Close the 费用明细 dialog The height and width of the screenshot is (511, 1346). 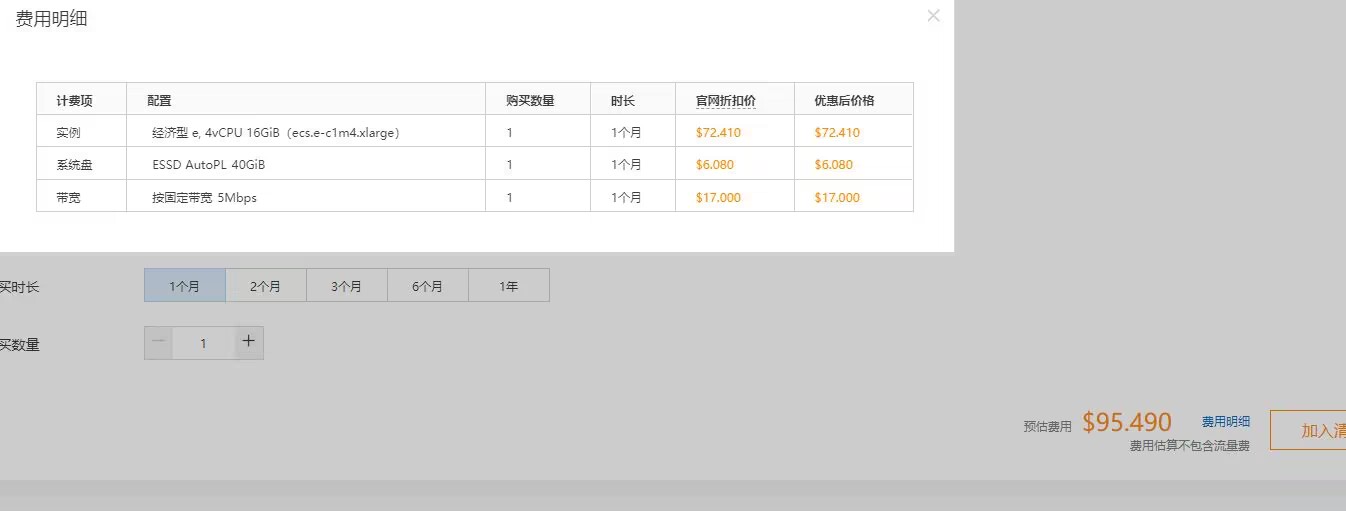pyautogui.click(x=933, y=16)
